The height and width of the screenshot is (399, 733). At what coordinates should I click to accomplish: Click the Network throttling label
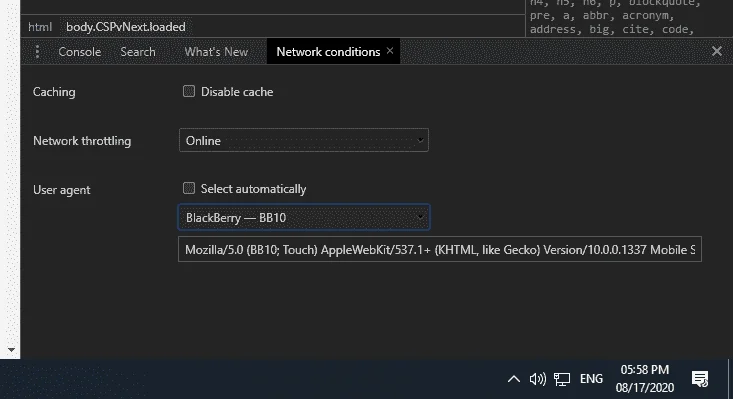click(x=82, y=141)
